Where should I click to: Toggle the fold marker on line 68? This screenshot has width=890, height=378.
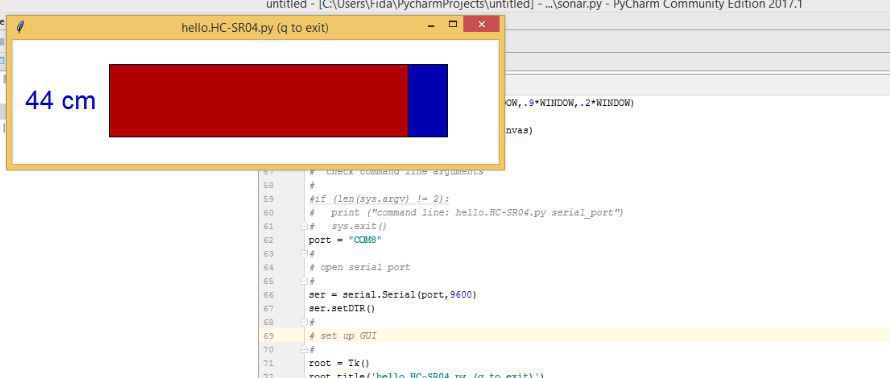(x=304, y=322)
